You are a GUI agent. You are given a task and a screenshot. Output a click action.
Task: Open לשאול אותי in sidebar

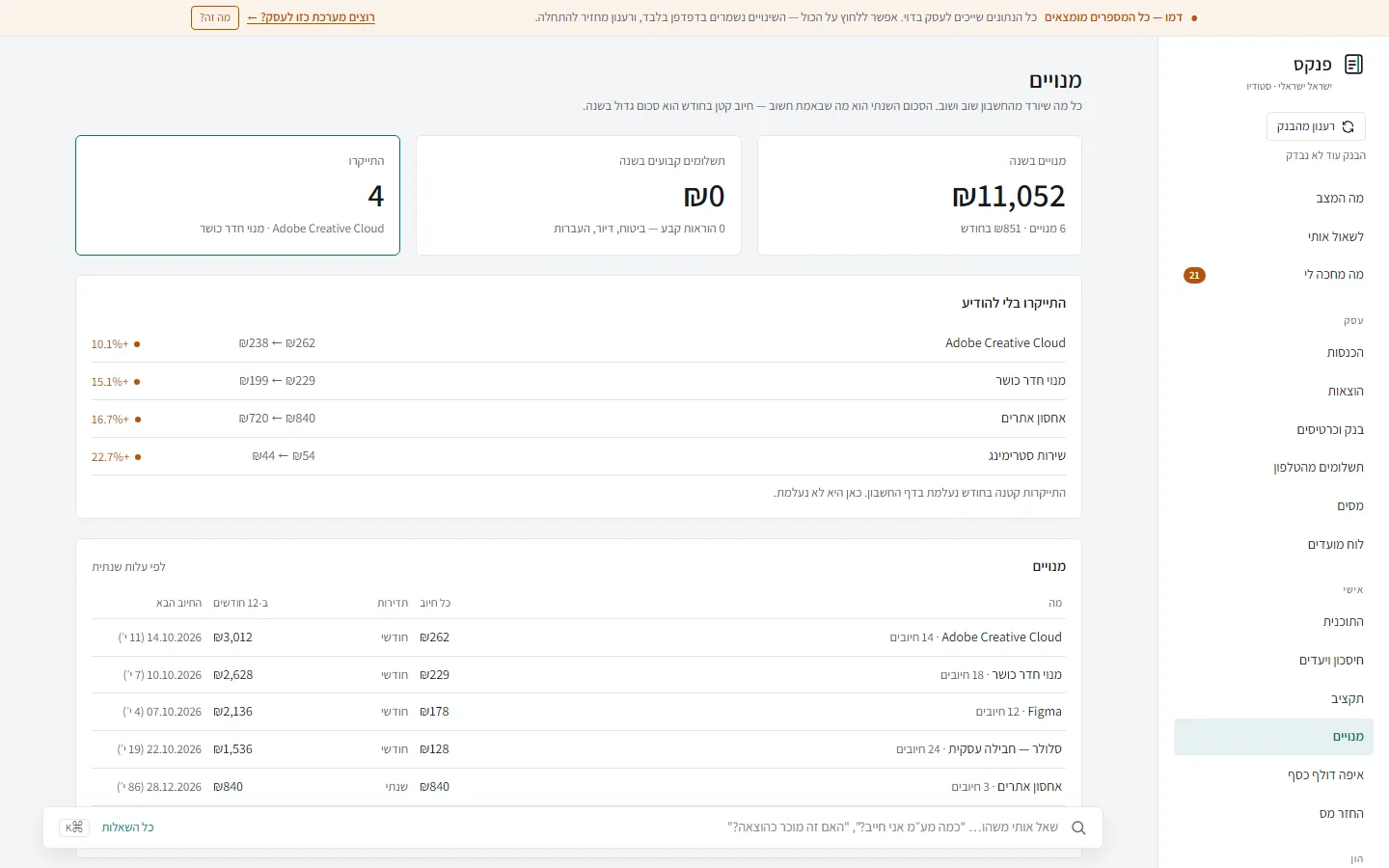1273,237
